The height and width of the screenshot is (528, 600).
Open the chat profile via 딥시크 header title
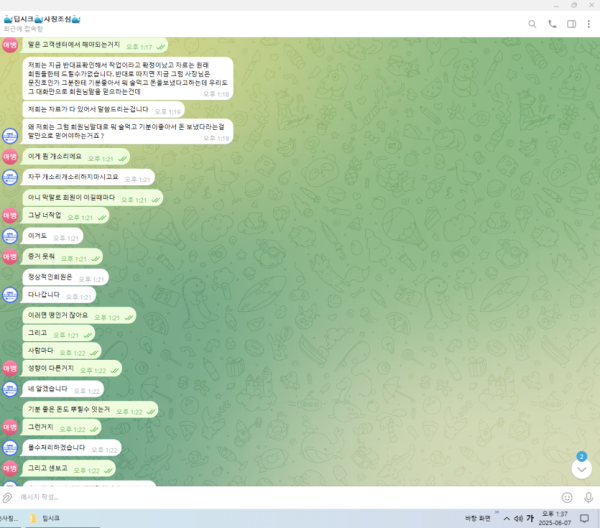42,19
